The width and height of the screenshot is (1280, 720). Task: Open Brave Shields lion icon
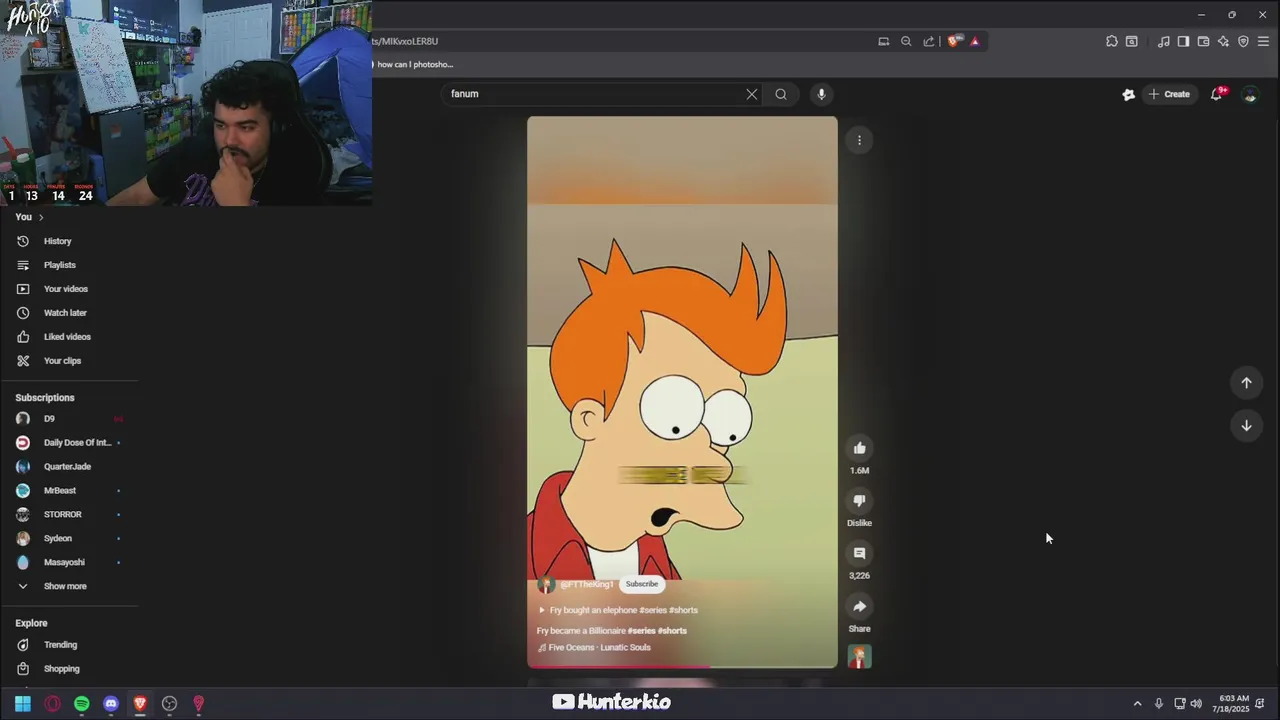coord(953,41)
